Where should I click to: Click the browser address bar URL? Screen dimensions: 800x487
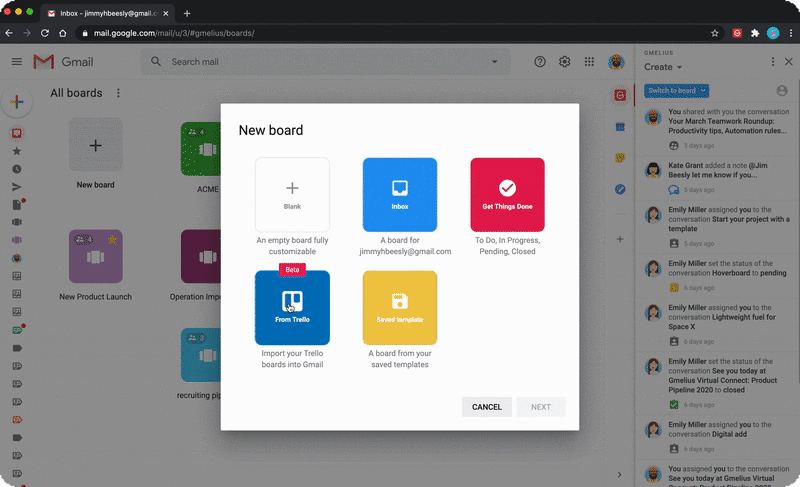pos(174,33)
